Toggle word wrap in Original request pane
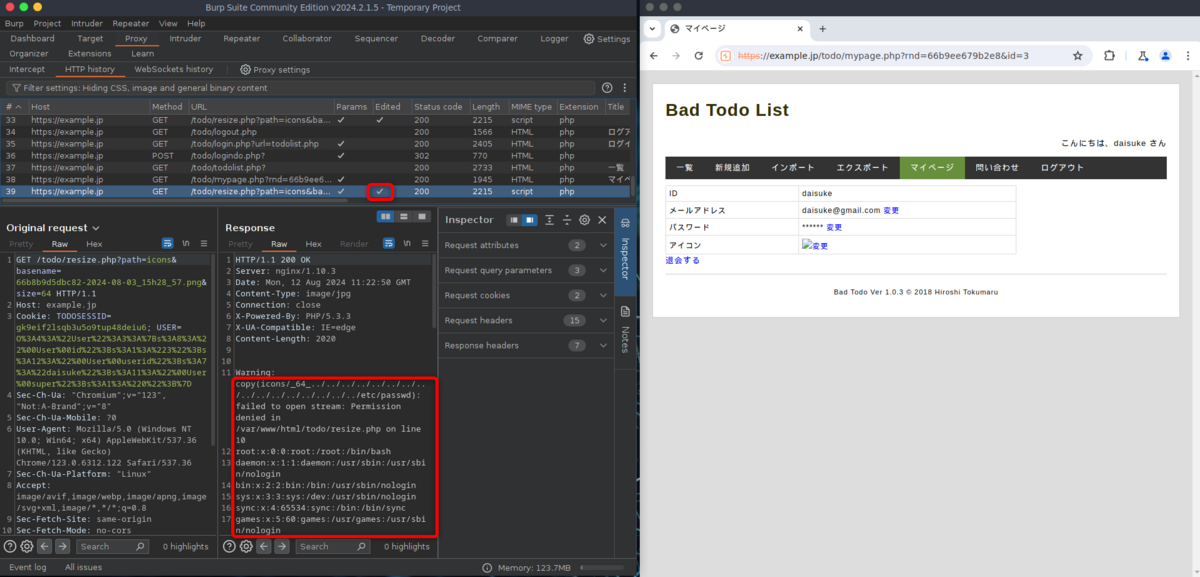 click(x=168, y=244)
